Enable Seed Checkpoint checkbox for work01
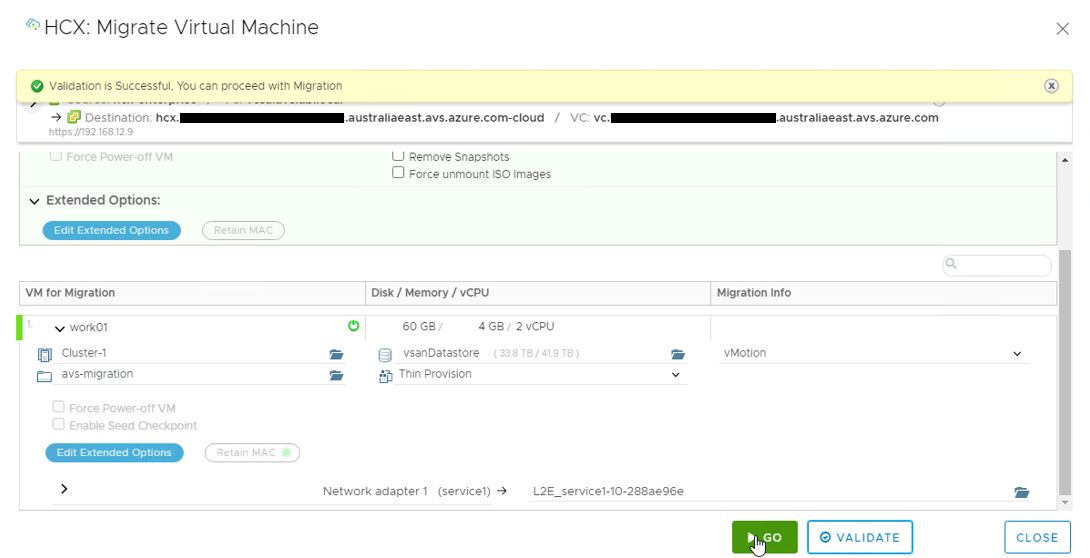This screenshot has height=558, width=1090. 58,424
